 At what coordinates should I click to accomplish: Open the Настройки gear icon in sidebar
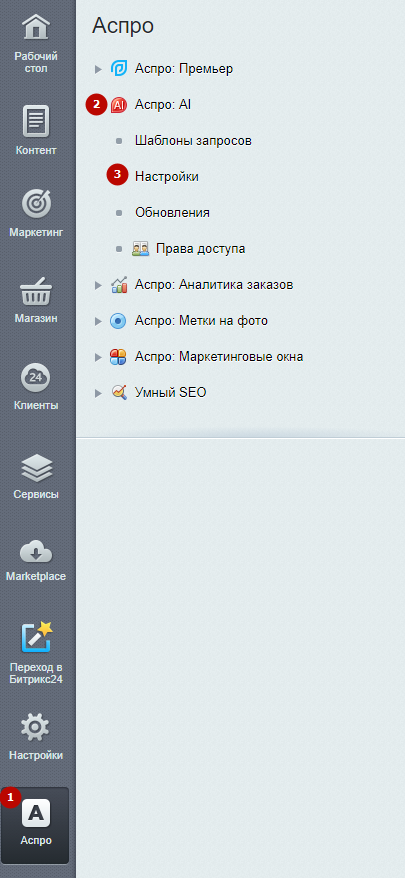pos(36,726)
